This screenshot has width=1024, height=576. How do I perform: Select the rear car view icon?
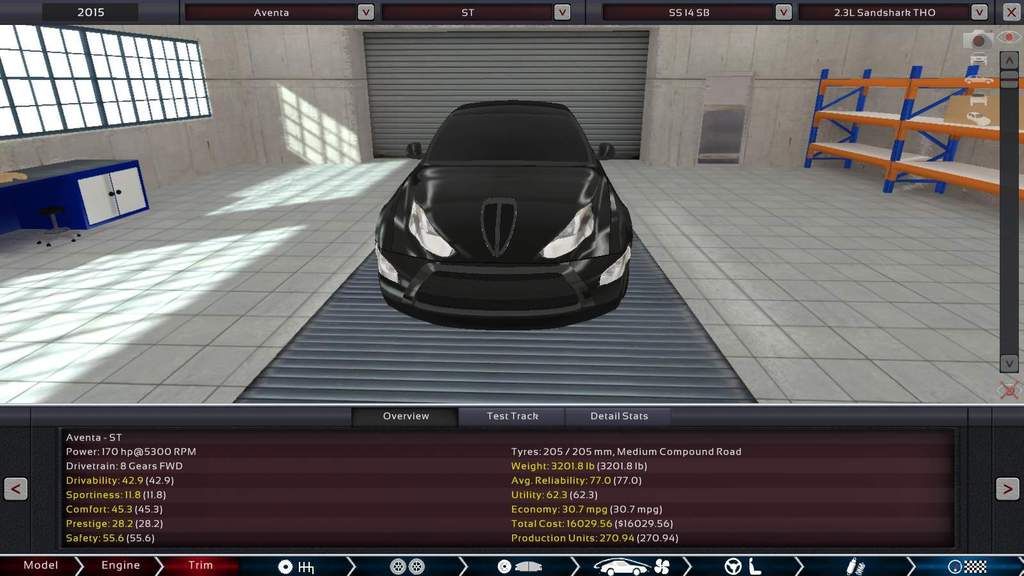(x=978, y=99)
